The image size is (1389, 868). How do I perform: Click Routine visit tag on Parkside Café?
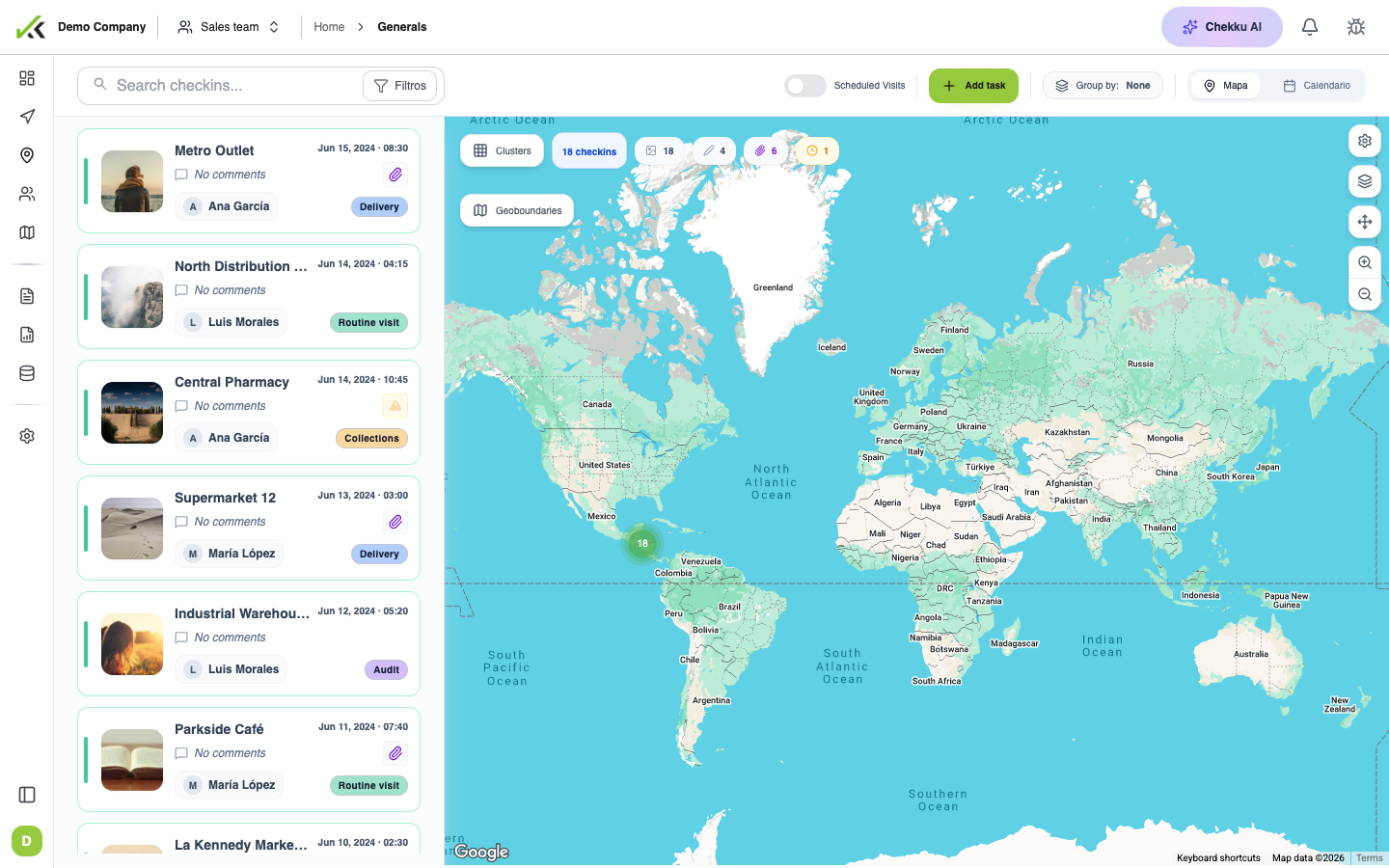[368, 786]
